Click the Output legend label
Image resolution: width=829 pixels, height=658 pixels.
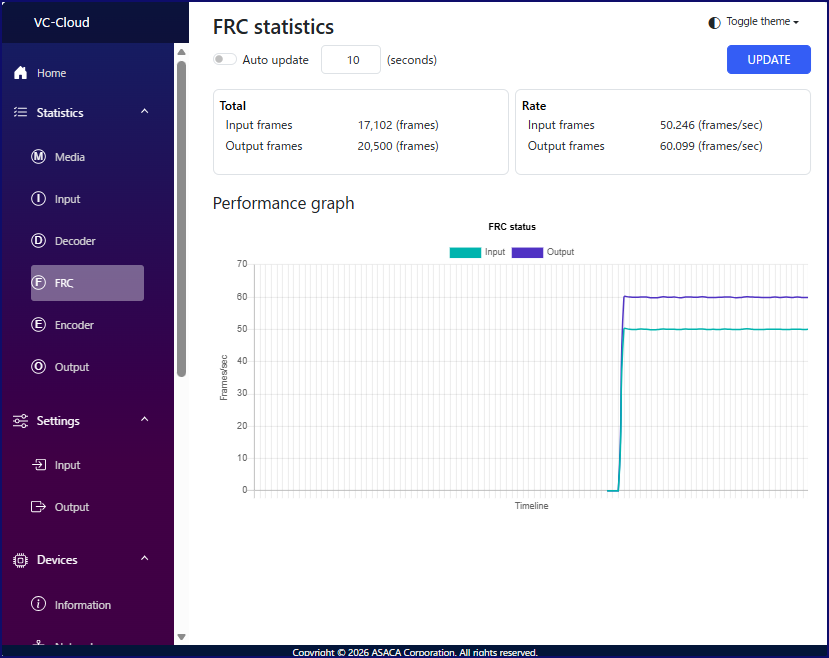(x=560, y=252)
